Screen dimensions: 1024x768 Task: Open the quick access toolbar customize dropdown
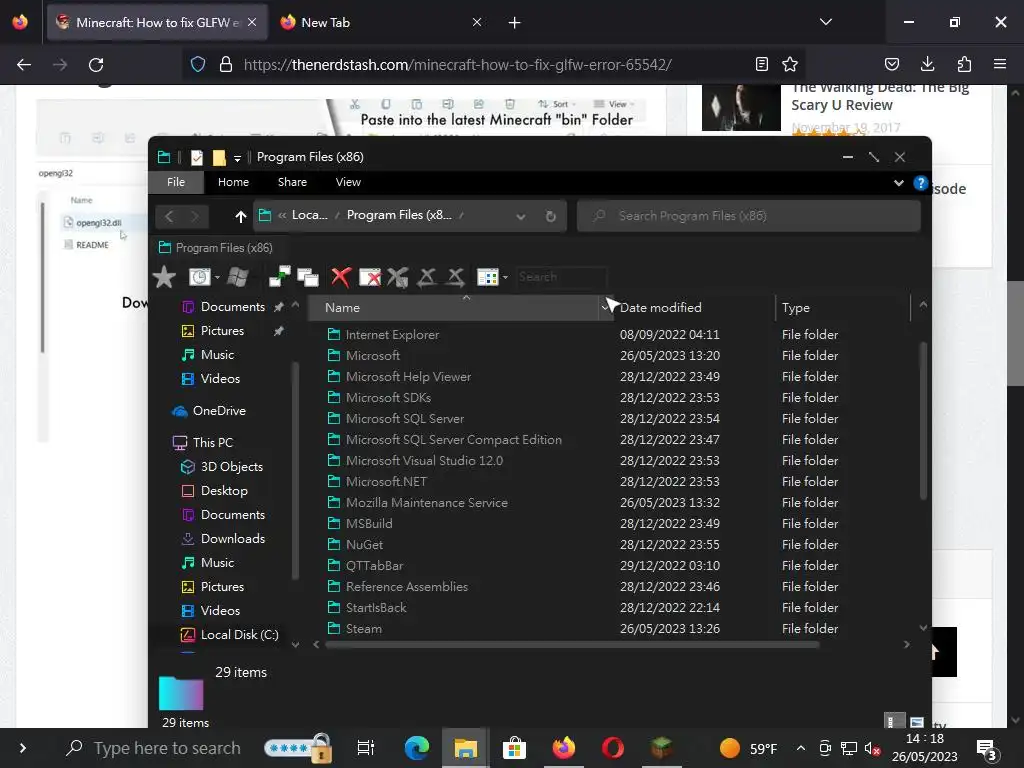tap(237, 158)
